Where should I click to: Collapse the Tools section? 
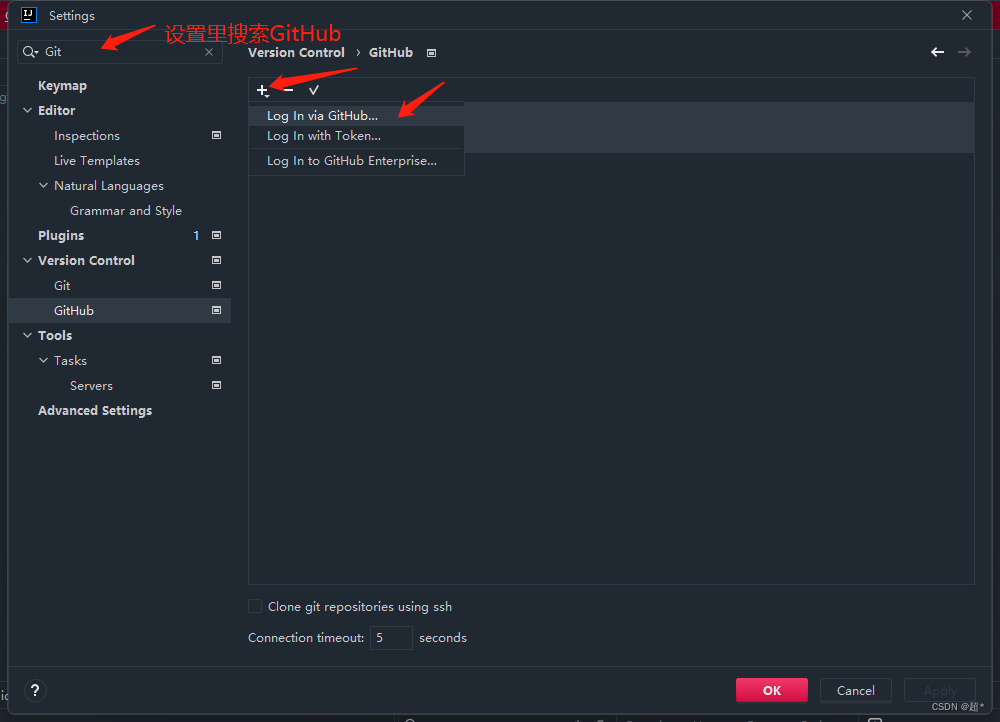tap(28, 335)
